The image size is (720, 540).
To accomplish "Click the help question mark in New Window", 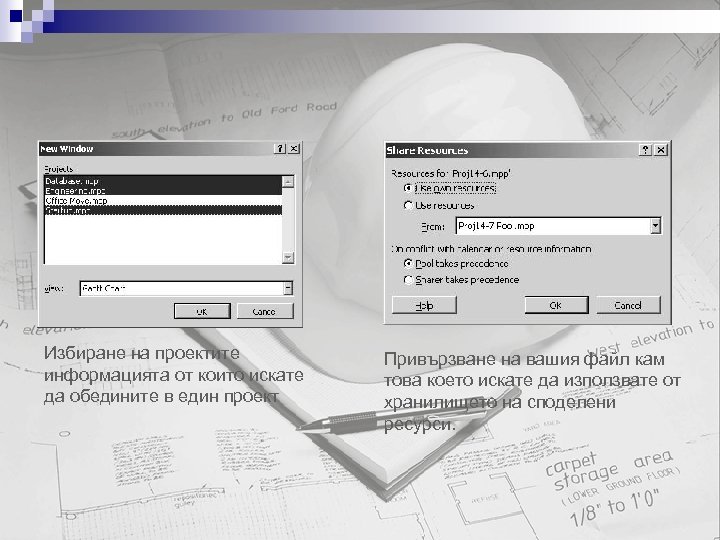I will (279, 148).
